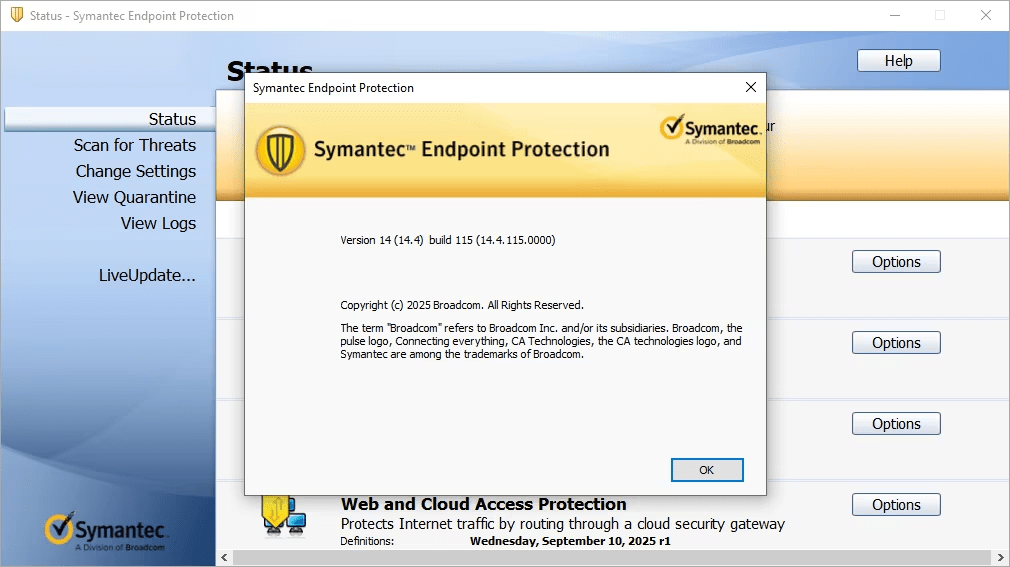Open View Quarantine

point(134,197)
